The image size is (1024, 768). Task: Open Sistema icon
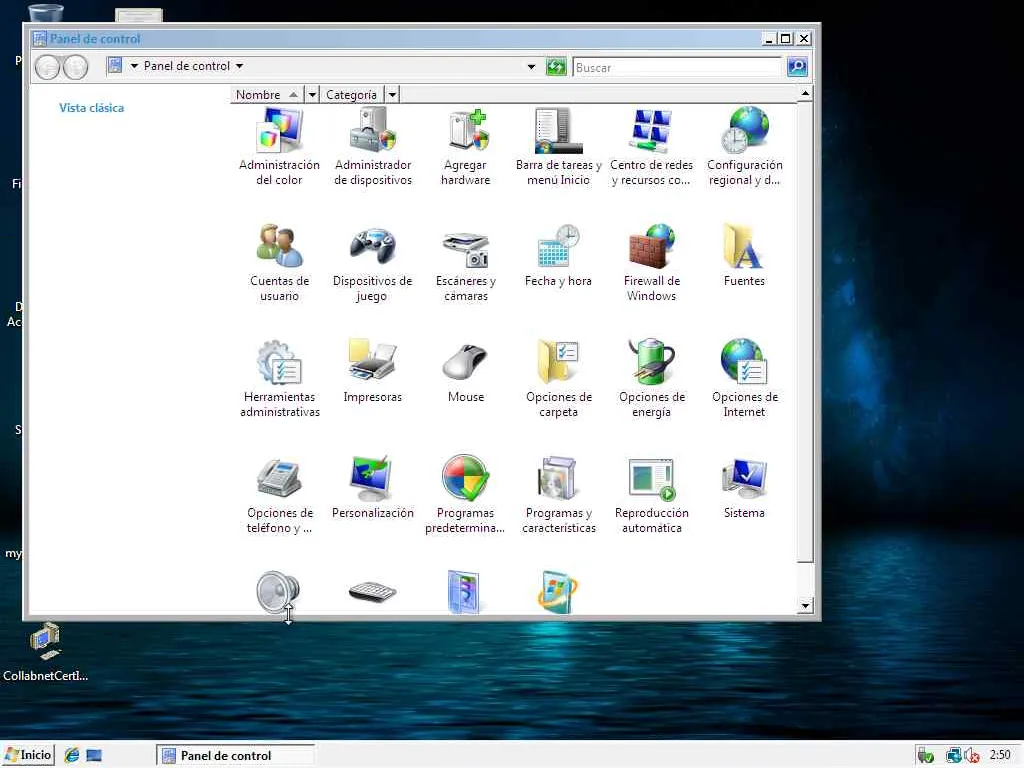pyautogui.click(x=744, y=488)
